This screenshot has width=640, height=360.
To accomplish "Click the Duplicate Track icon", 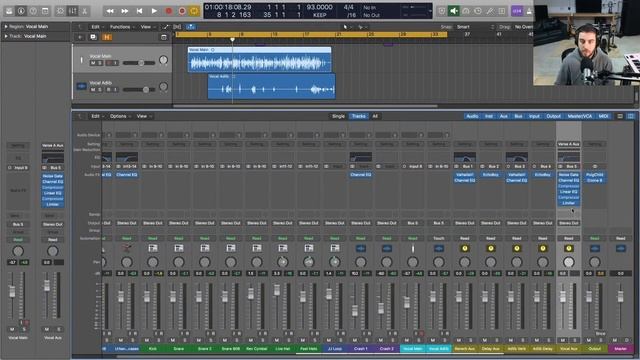I will 93,37.
